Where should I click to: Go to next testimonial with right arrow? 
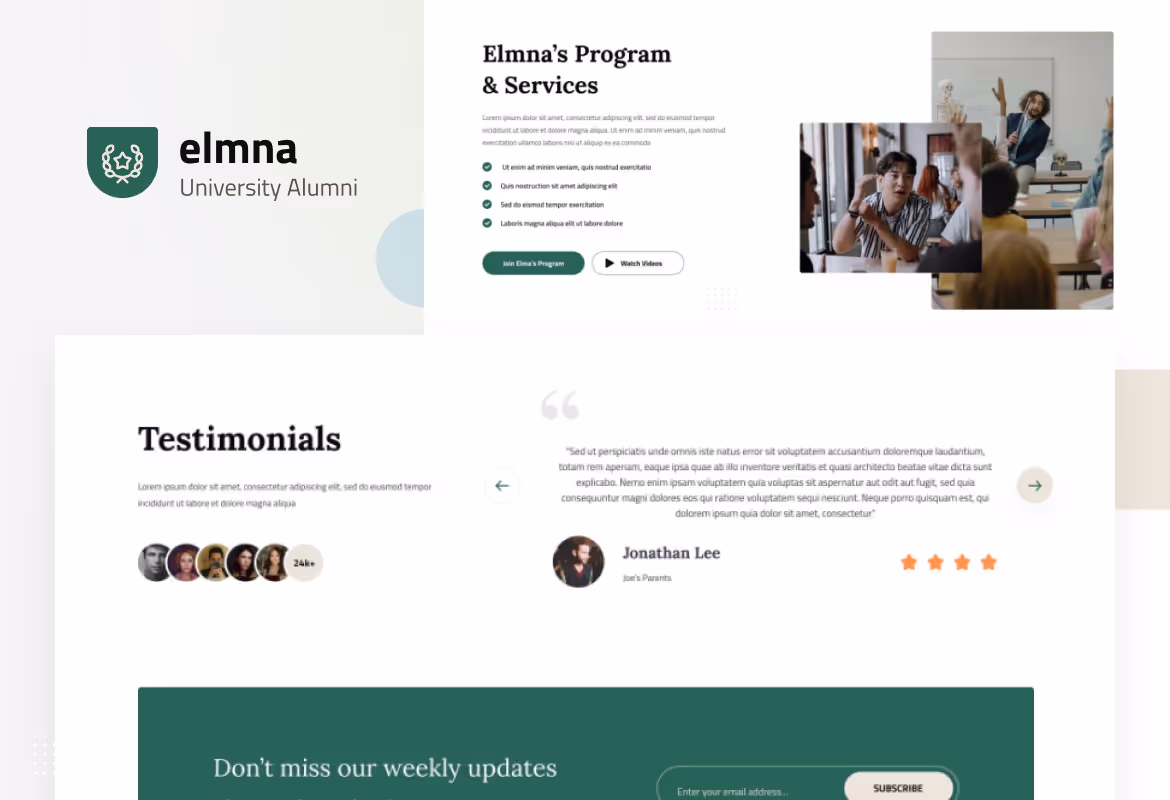coord(1035,486)
